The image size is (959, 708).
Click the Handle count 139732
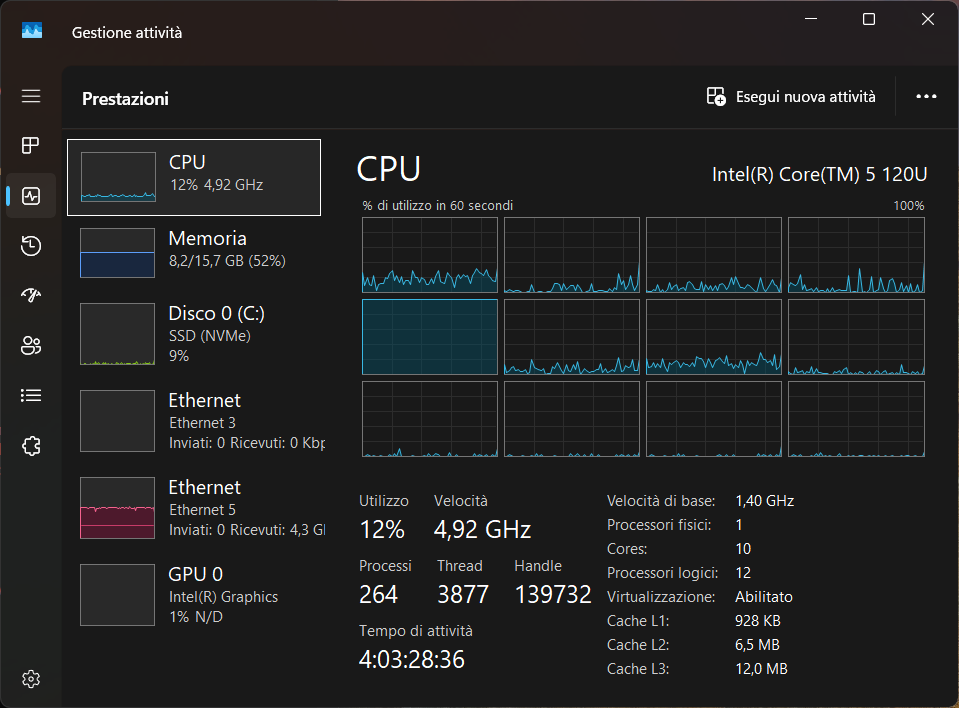click(554, 594)
